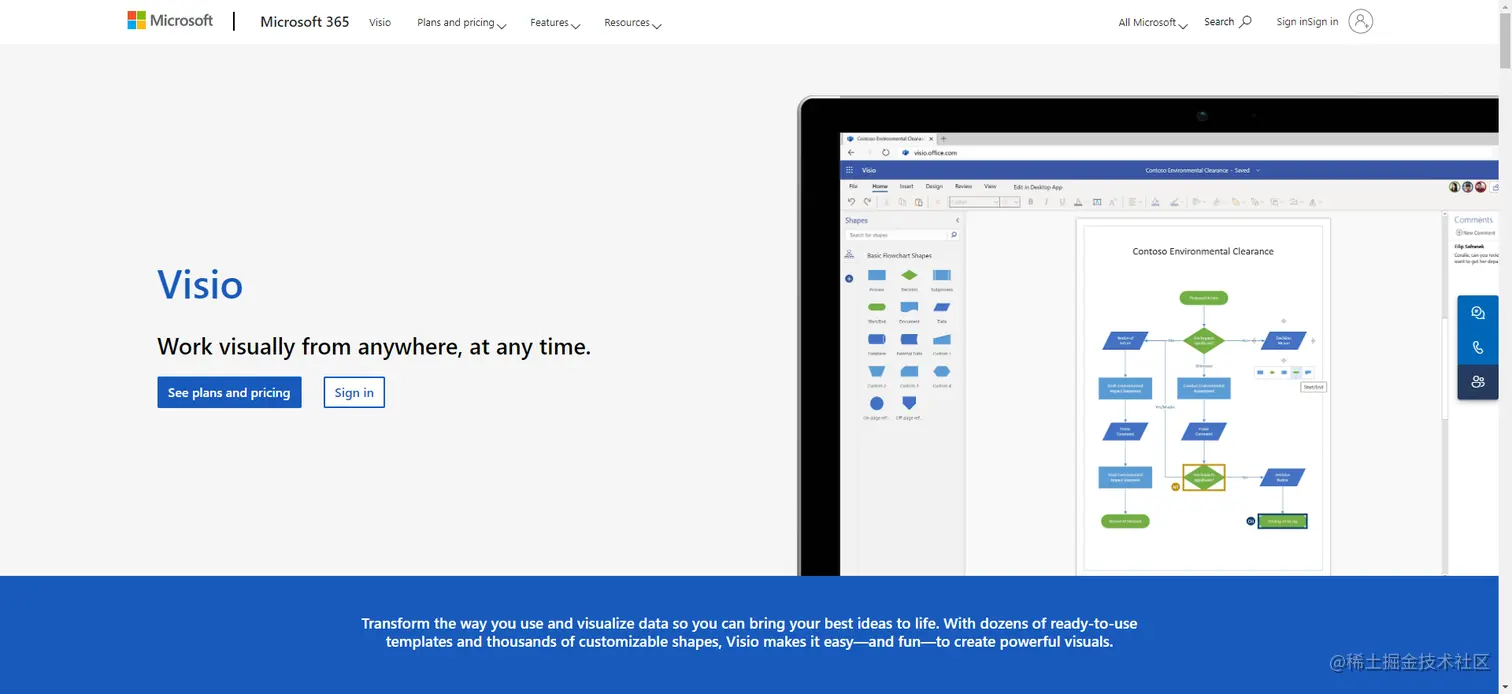Pick the On-page reference circle in the Shapes panel
Viewport: 1512px width, 694px height.
(877, 403)
